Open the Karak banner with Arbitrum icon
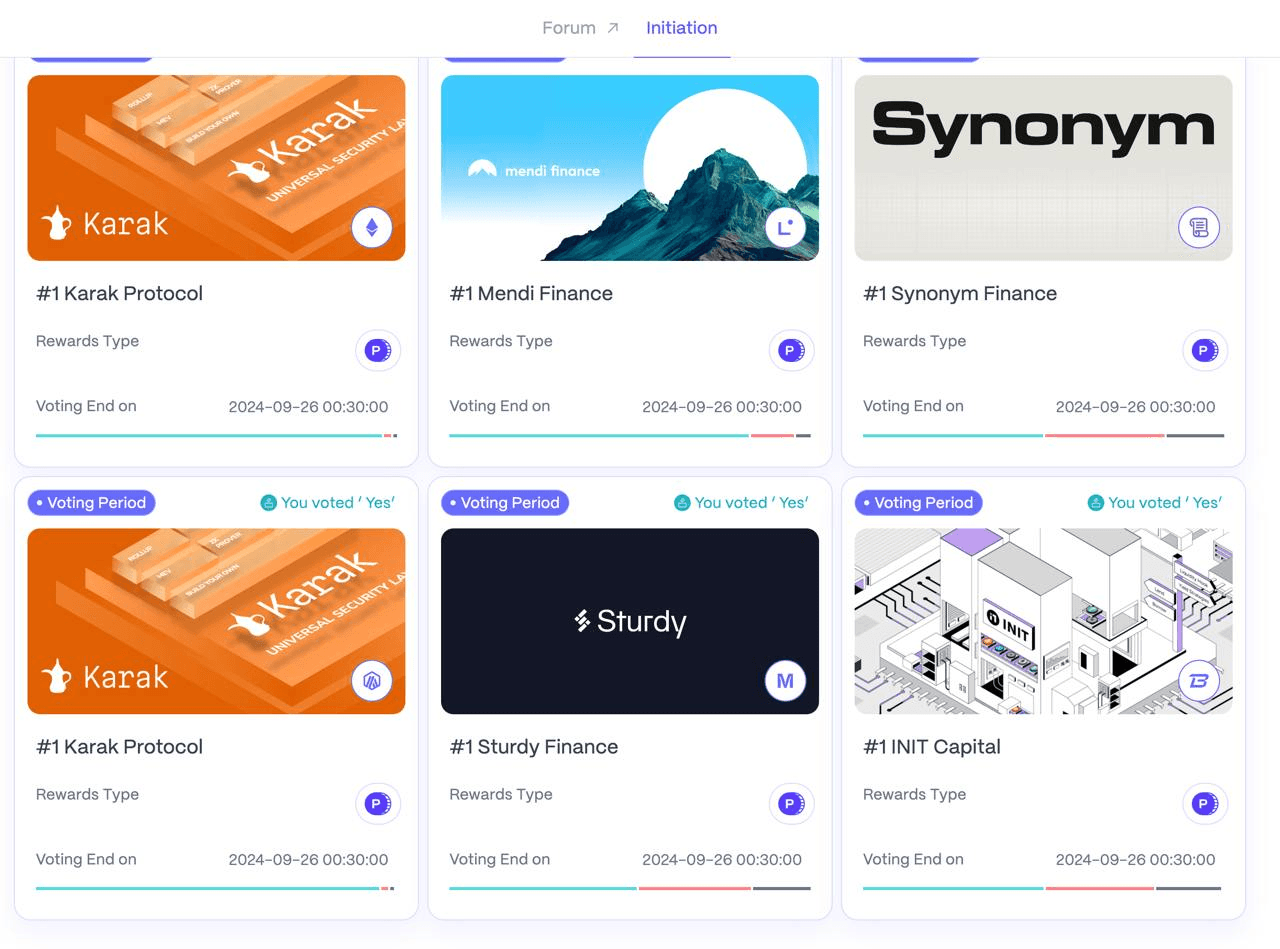The image size is (1280, 949). (216, 621)
